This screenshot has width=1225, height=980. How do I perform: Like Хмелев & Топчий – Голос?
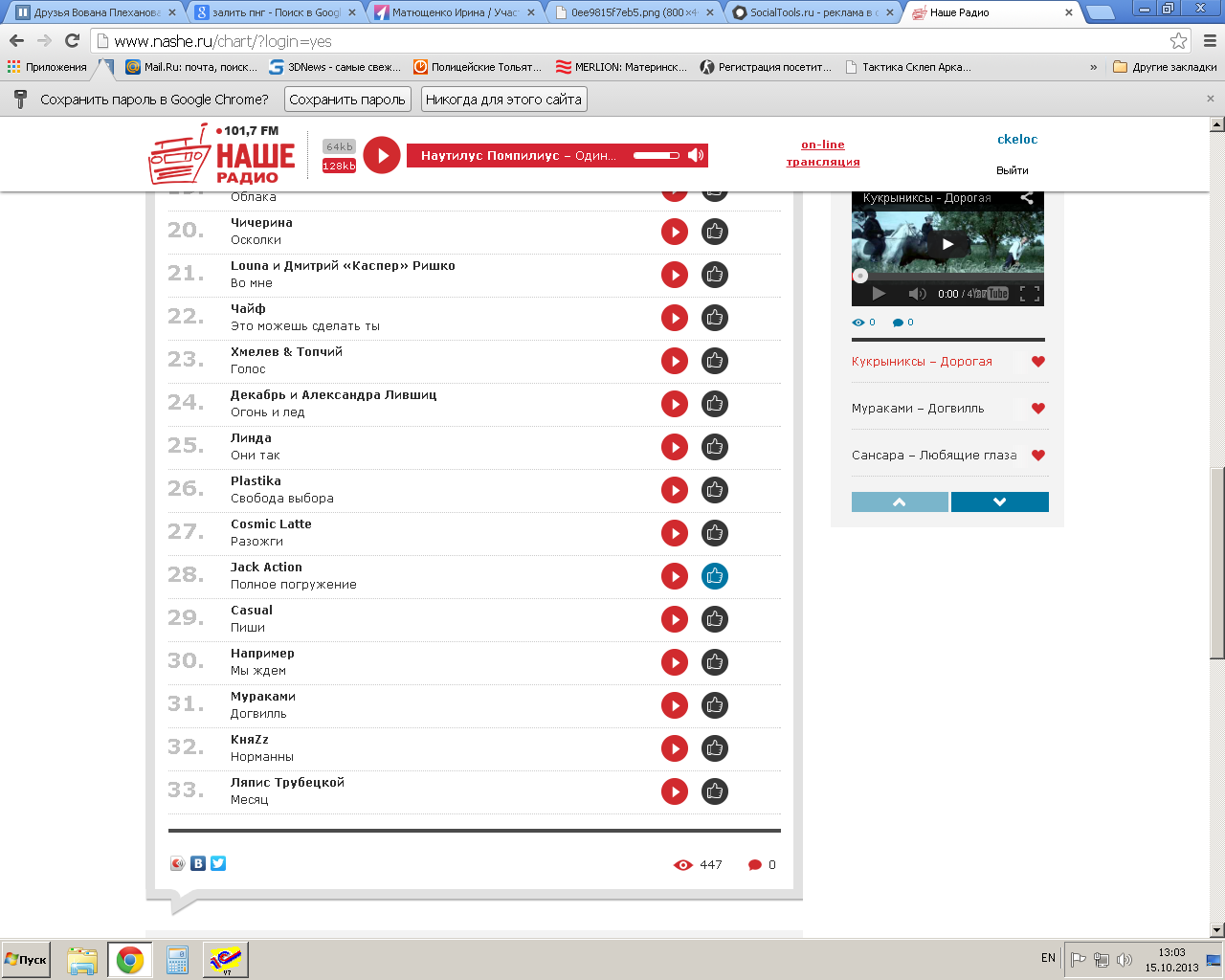pos(715,361)
